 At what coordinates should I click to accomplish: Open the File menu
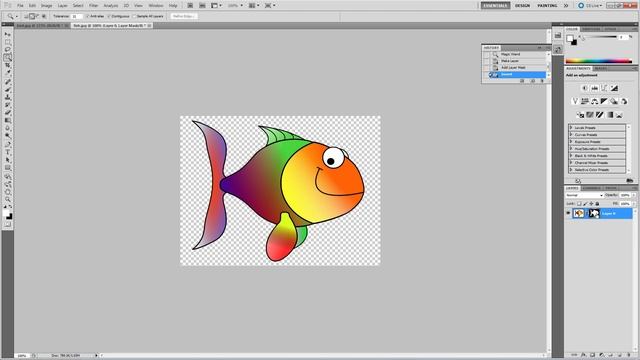click(20, 6)
